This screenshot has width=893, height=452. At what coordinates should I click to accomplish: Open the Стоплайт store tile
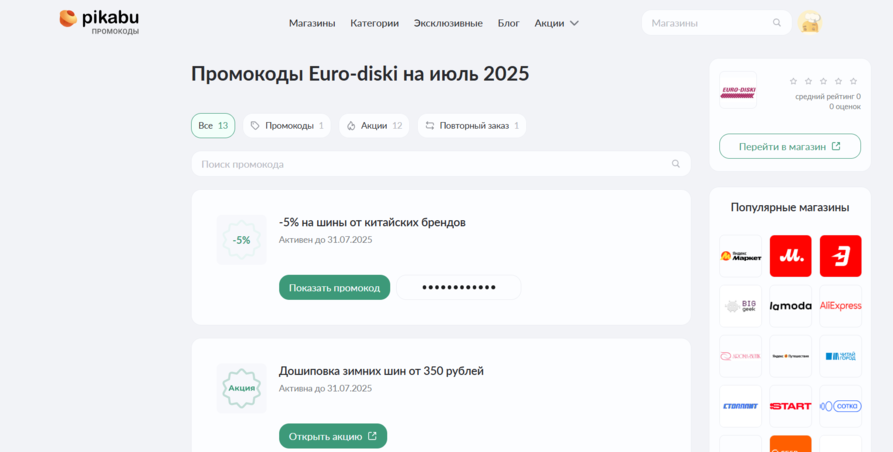(x=740, y=406)
